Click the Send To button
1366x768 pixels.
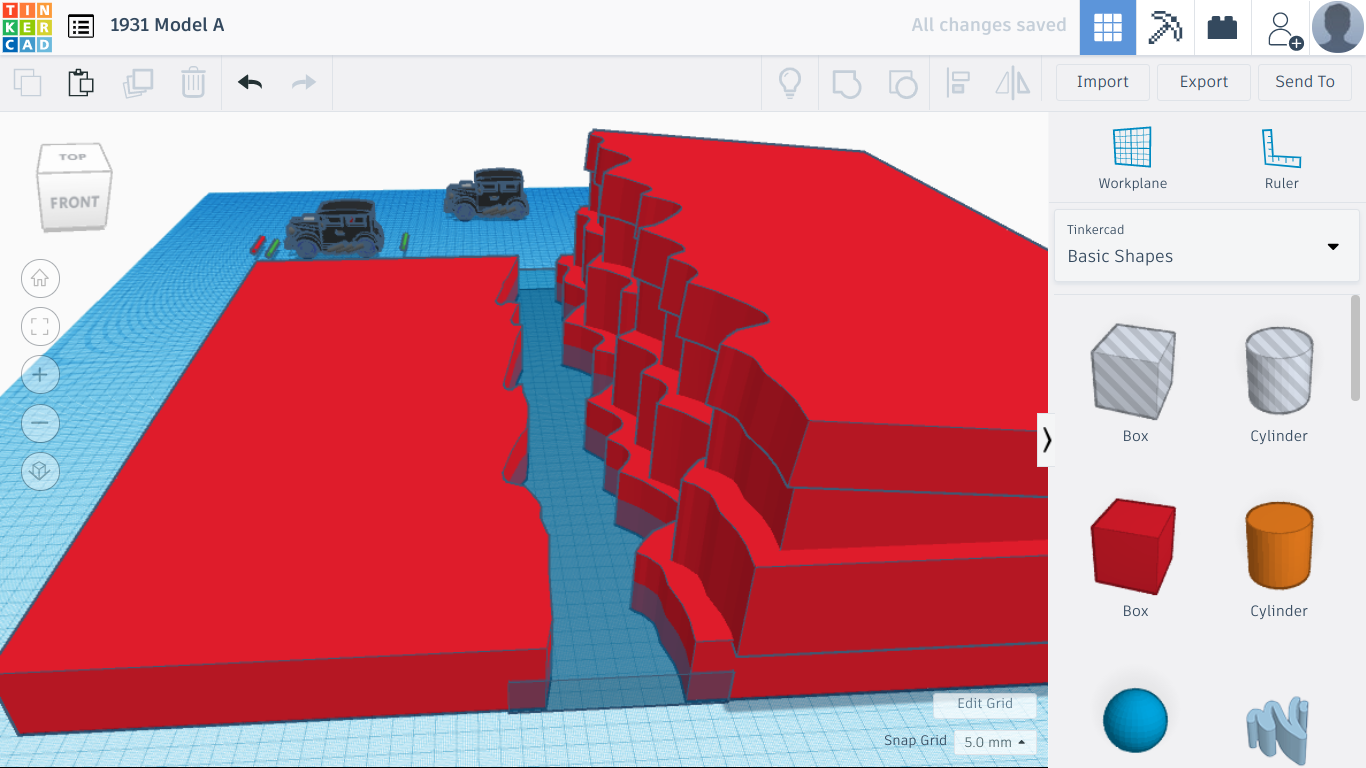1305,82
